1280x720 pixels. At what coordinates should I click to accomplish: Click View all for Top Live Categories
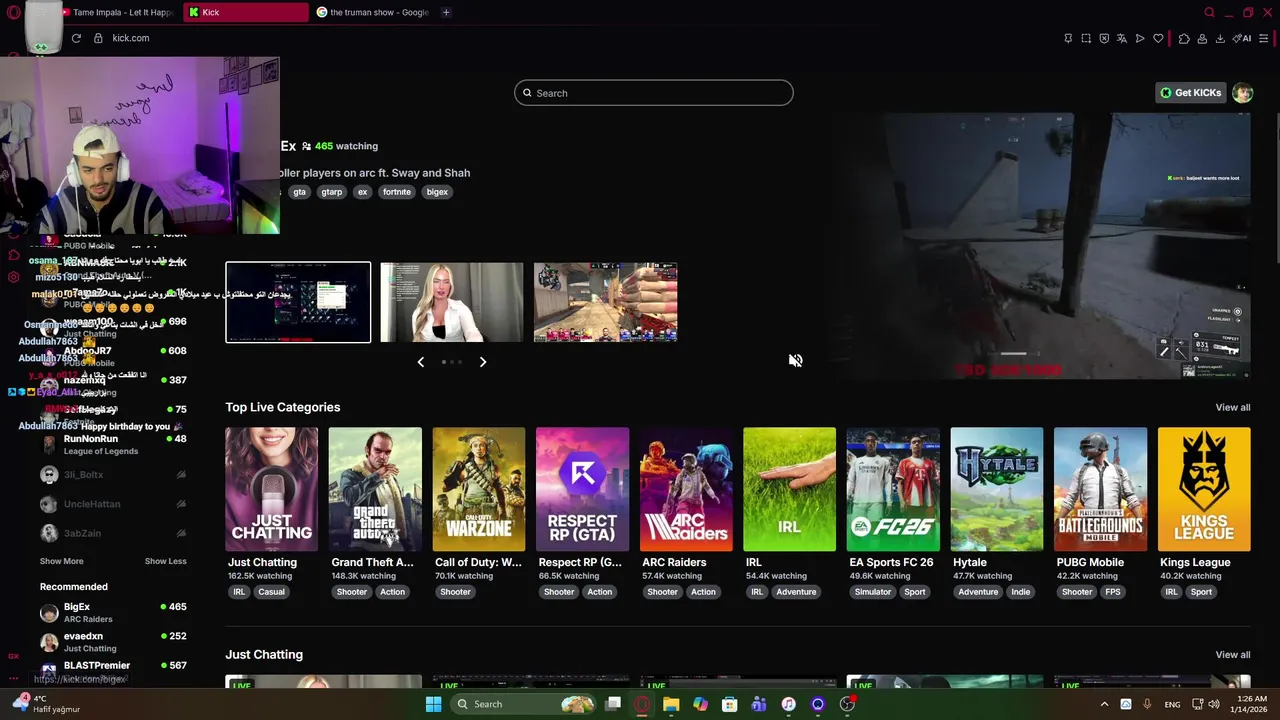pos(1232,407)
